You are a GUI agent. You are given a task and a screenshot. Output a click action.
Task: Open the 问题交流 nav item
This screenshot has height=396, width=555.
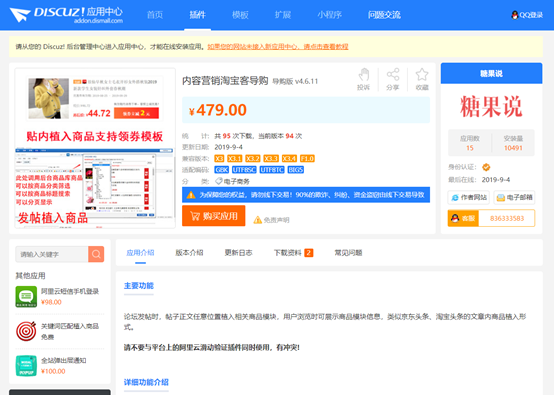coord(384,15)
